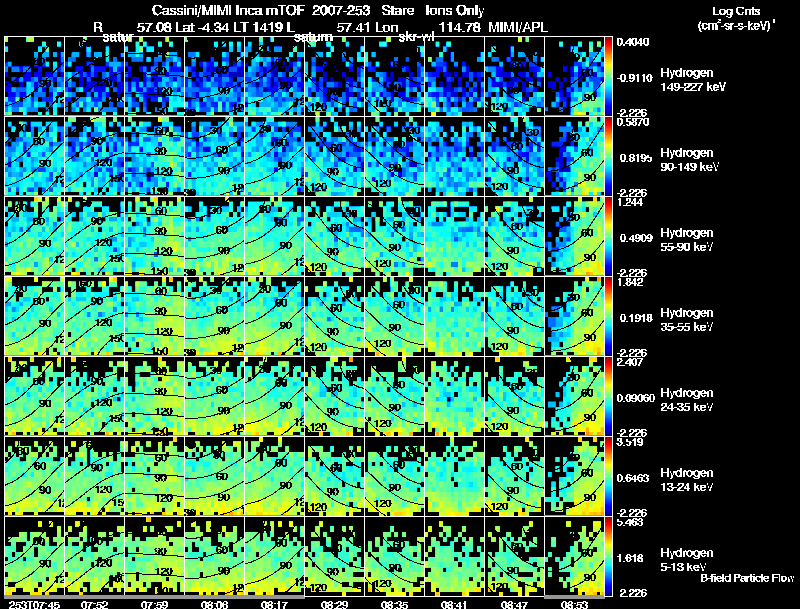Click the colorbar midpoint value '0.1918'
800x609 pixels.
click(x=636, y=318)
